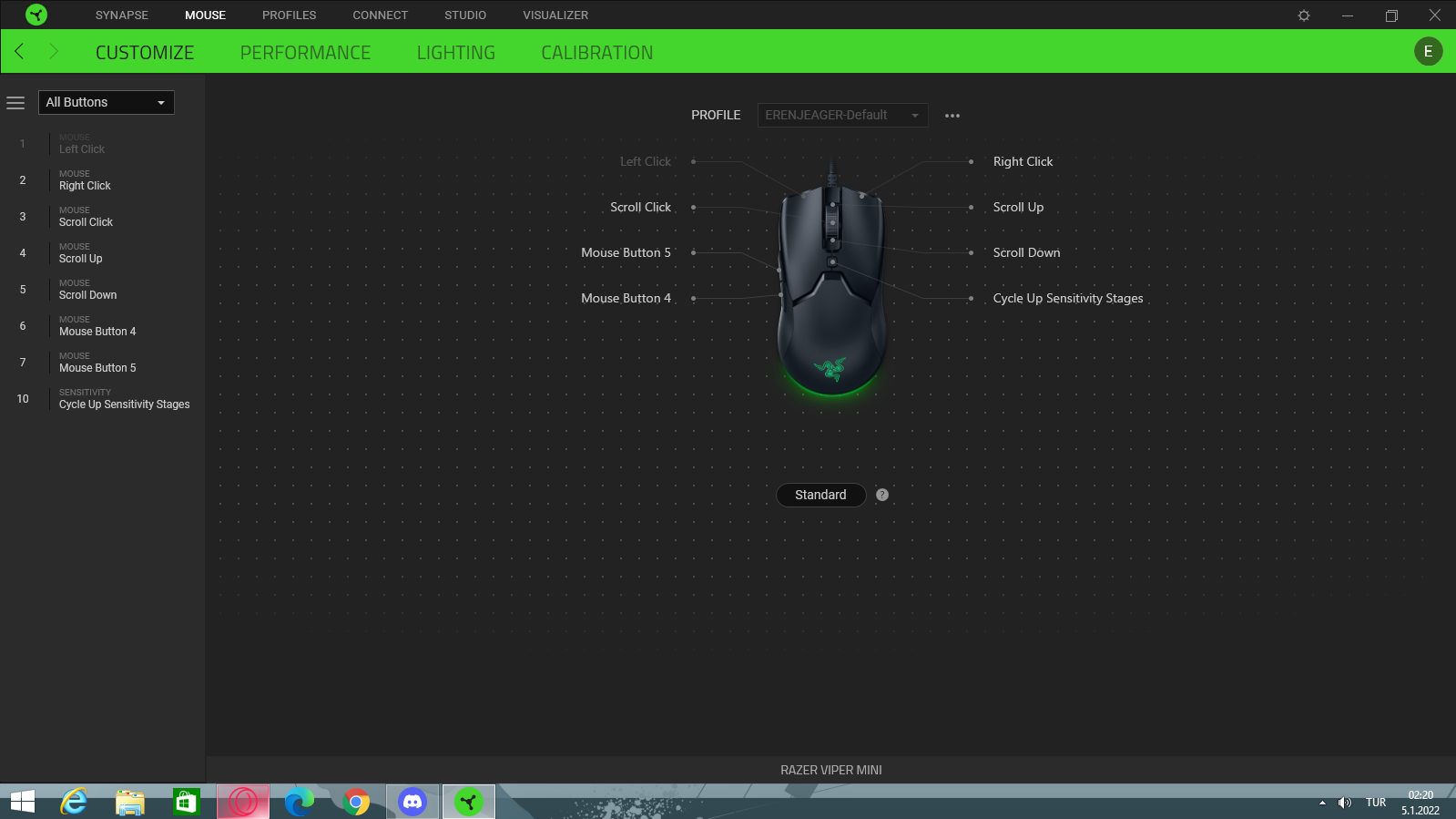Select sidebar row 1 Left Click
Screen dimensions: 1456x819
pos(102,144)
